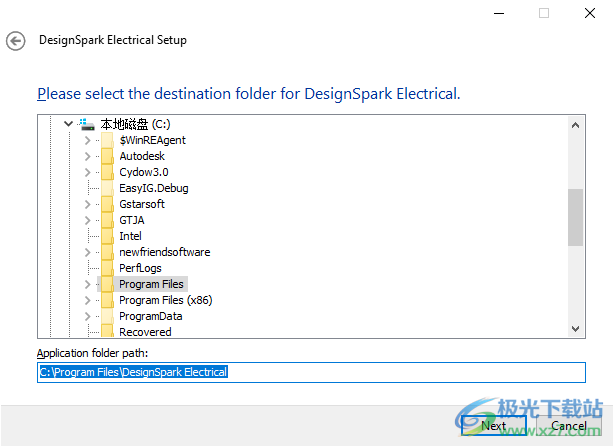
Task: Expand the Program Files (x86) folder
Action: click(88, 301)
